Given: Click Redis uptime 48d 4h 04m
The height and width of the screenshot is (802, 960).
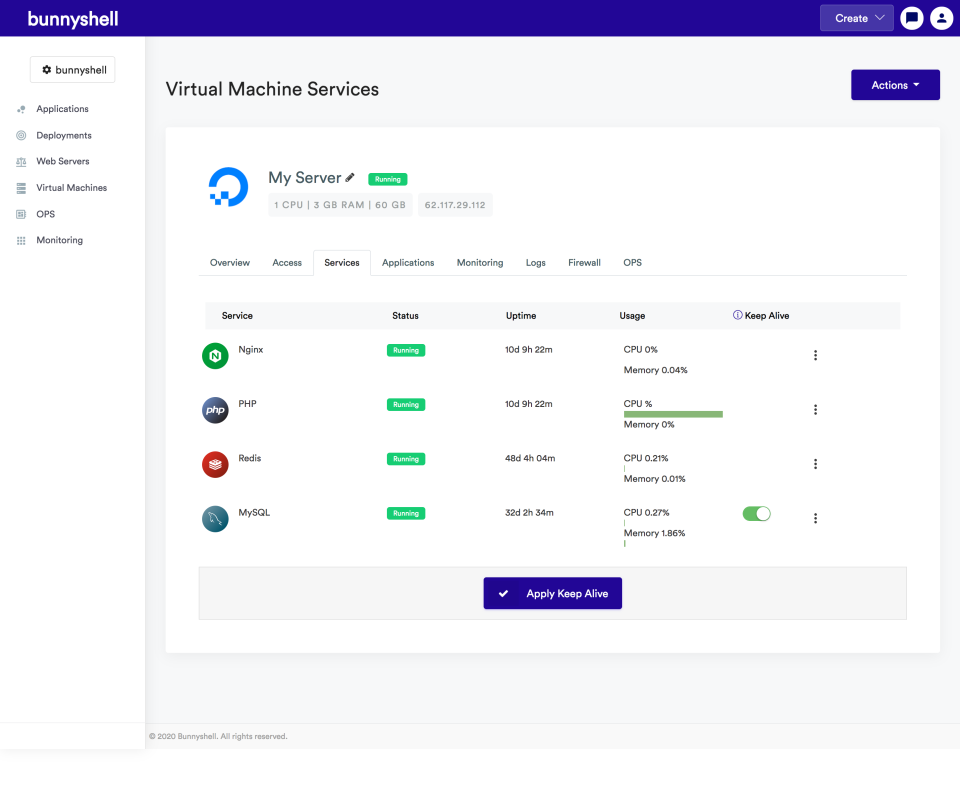Looking at the screenshot, I should [x=530, y=459].
